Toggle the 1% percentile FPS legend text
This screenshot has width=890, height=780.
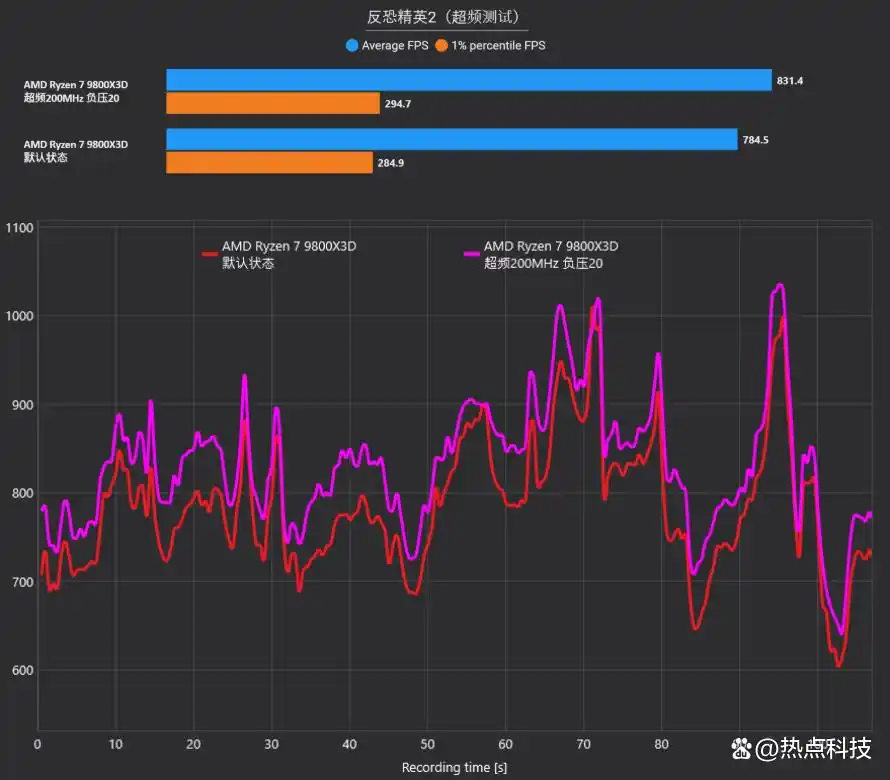(x=497, y=45)
